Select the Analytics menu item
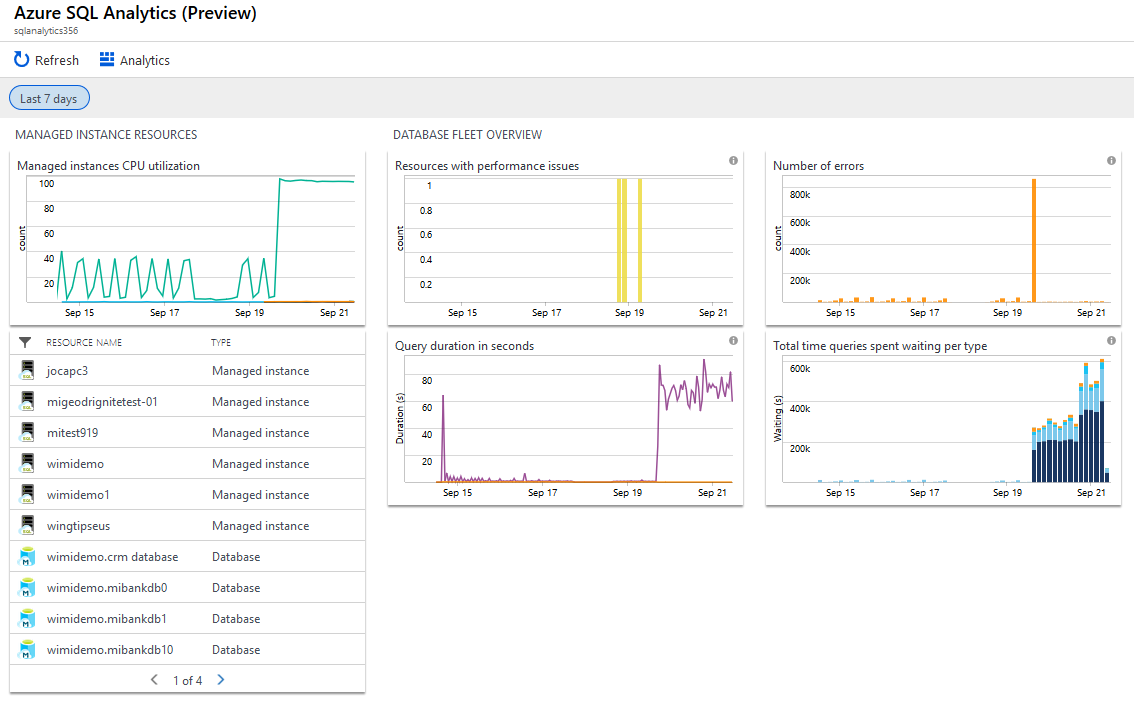This screenshot has height=704, width=1134. click(x=133, y=59)
